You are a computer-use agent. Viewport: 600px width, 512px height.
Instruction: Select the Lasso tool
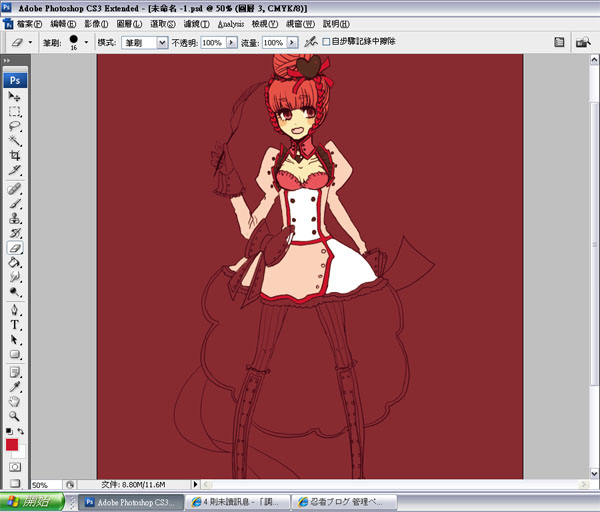(15, 126)
